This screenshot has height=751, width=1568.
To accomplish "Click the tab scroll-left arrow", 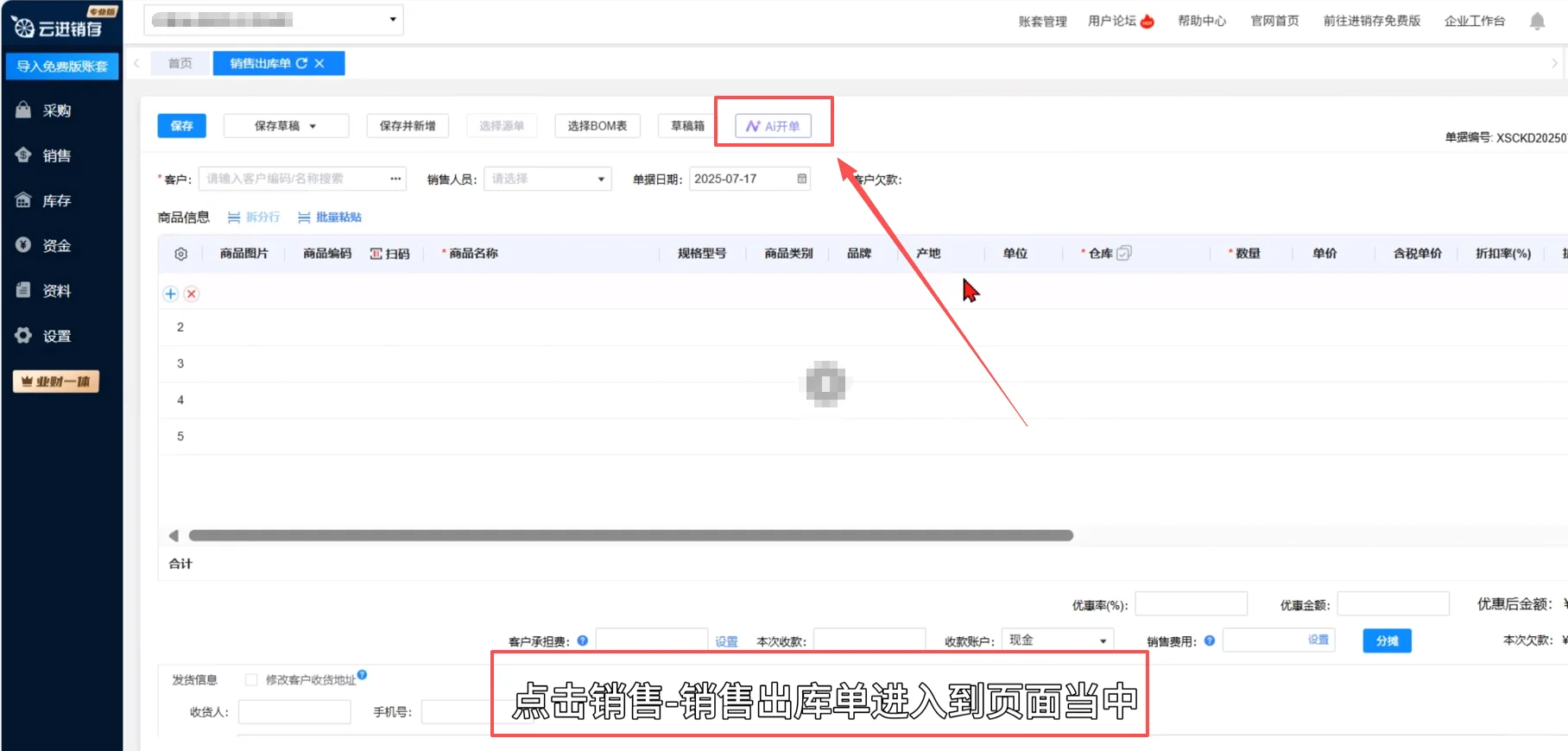I will point(136,63).
